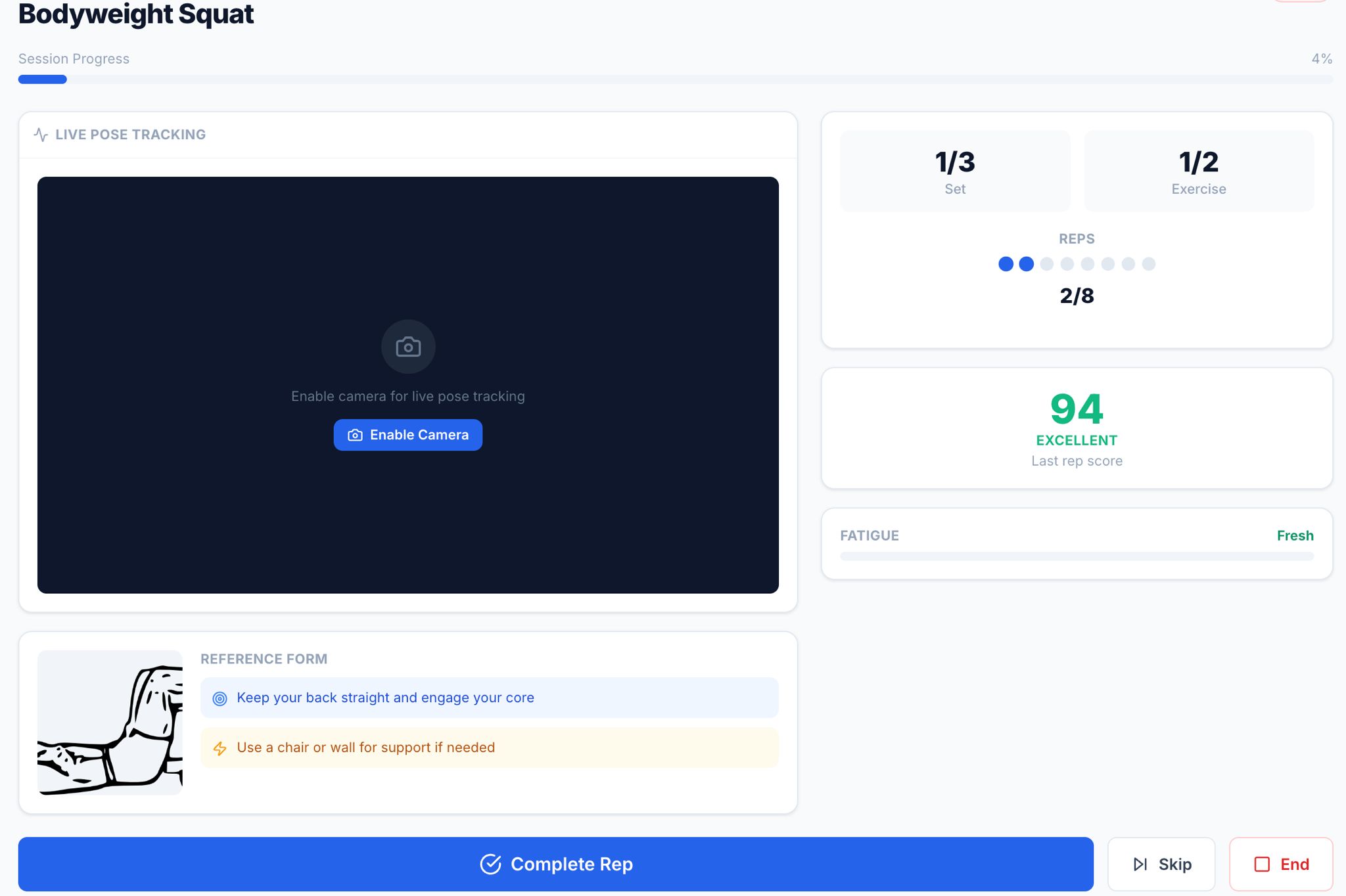Skip the current exercise
Viewport: 1346px width, 896px height.
(1161, 864)
